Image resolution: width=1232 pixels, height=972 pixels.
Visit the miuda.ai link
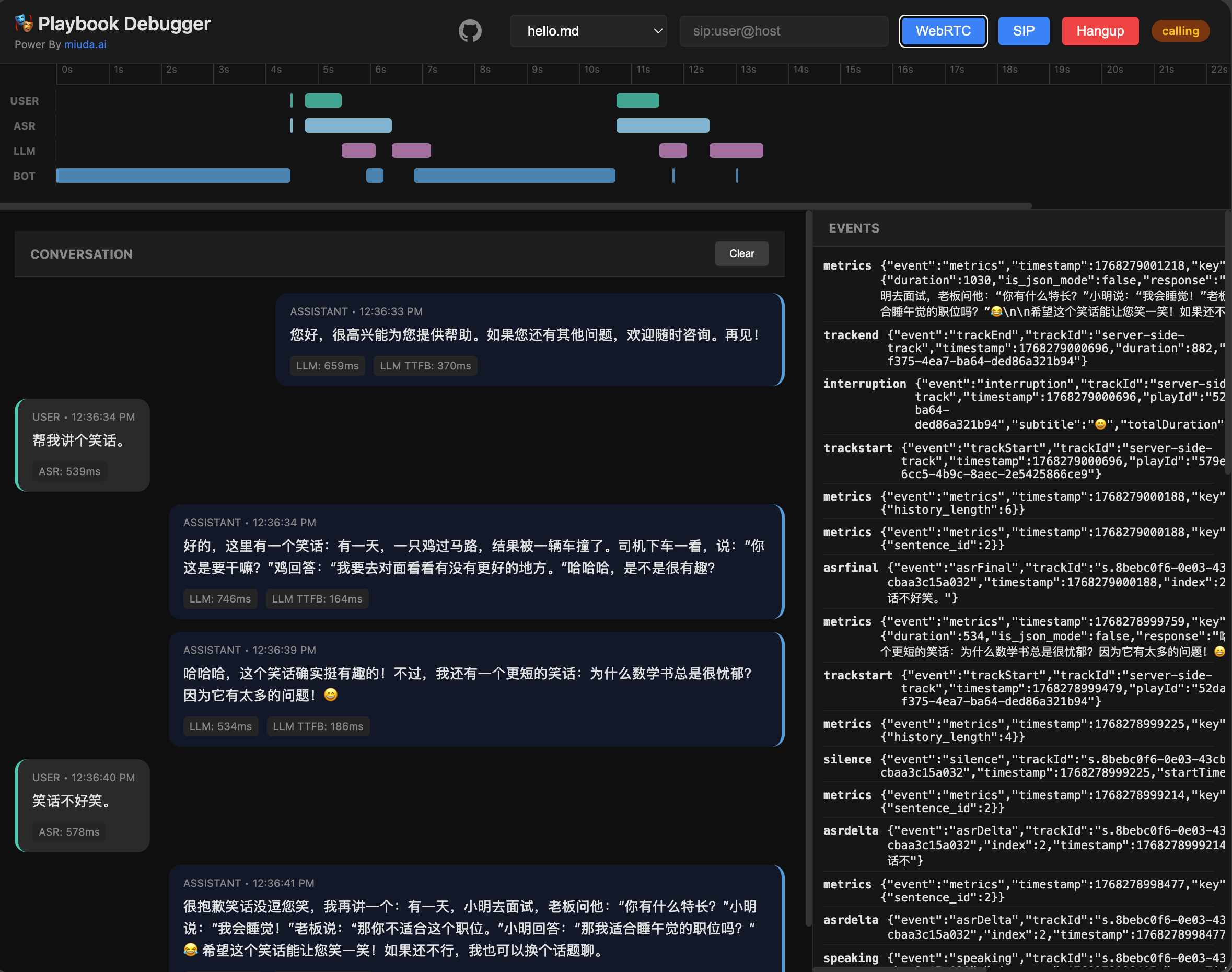(85, 44)
